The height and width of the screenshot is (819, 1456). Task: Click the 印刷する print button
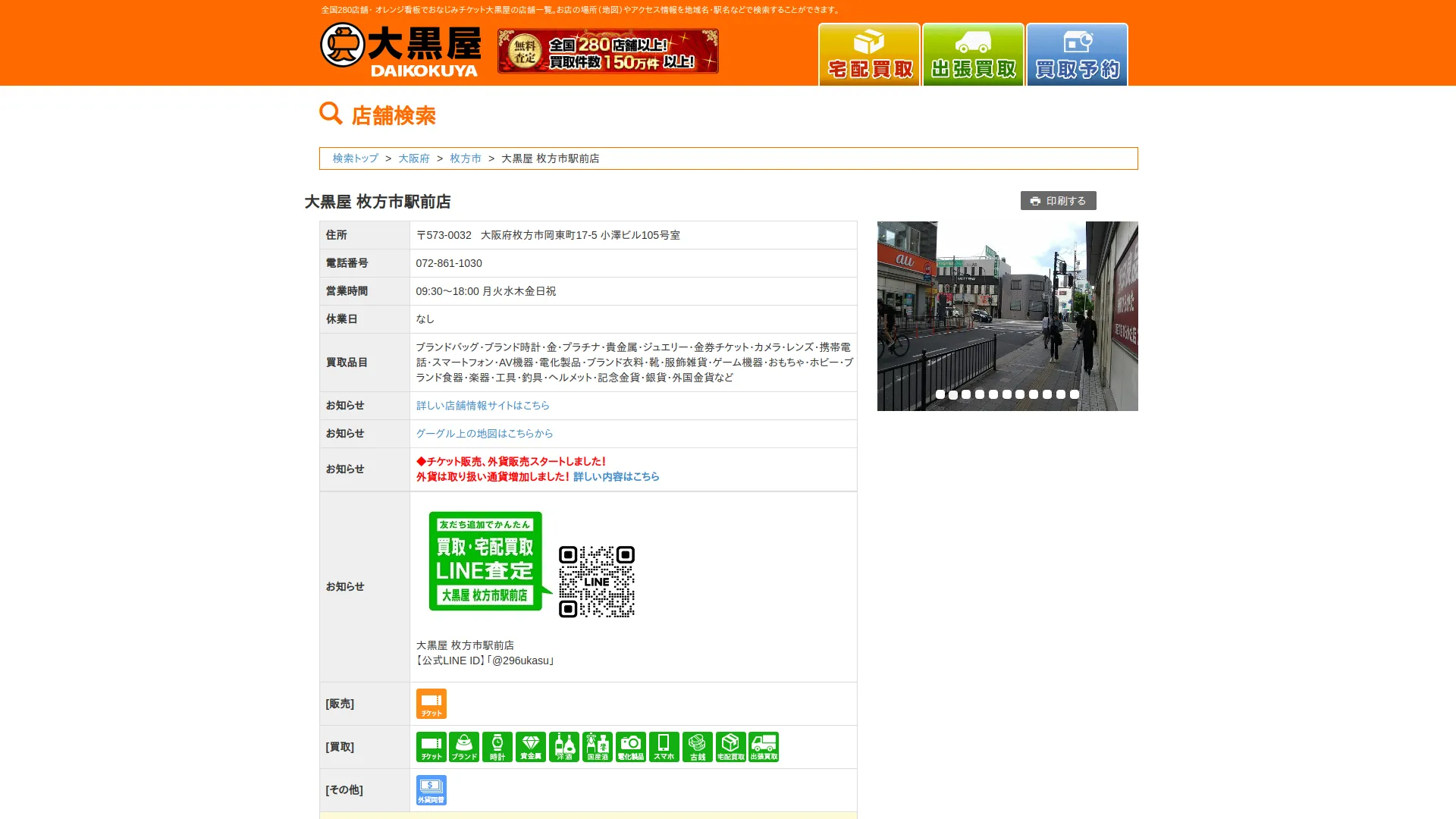(1058, 201)
